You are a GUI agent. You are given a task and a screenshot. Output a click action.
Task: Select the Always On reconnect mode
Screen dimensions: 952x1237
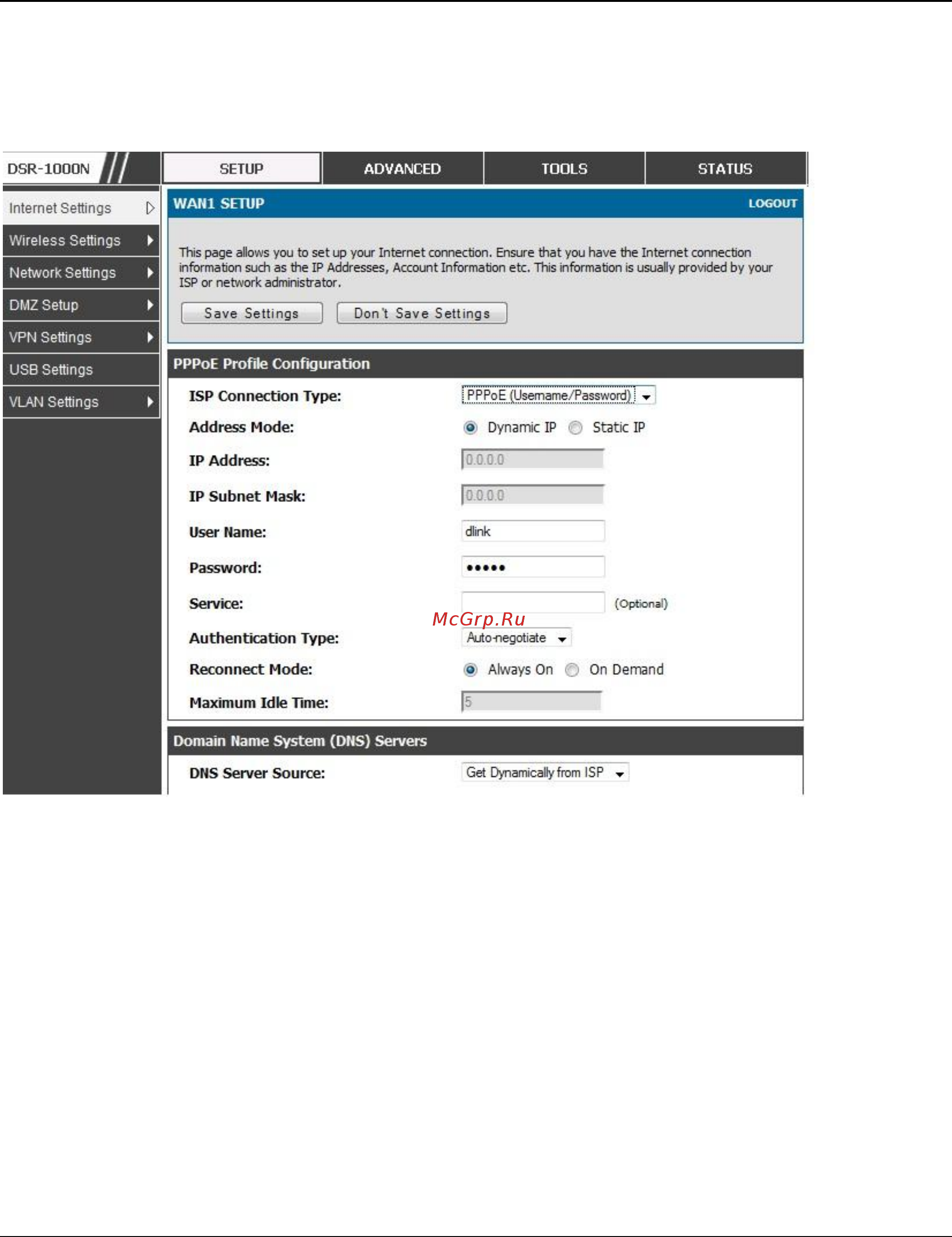coord(470,670)
